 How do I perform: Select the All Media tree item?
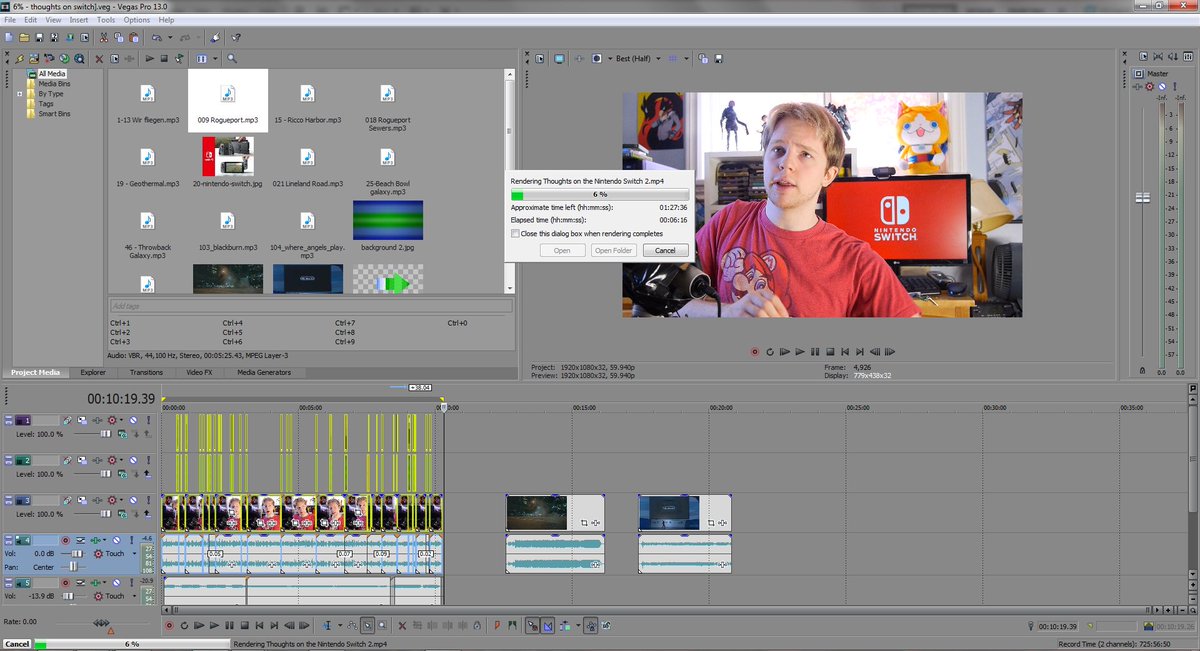[53, 74]
